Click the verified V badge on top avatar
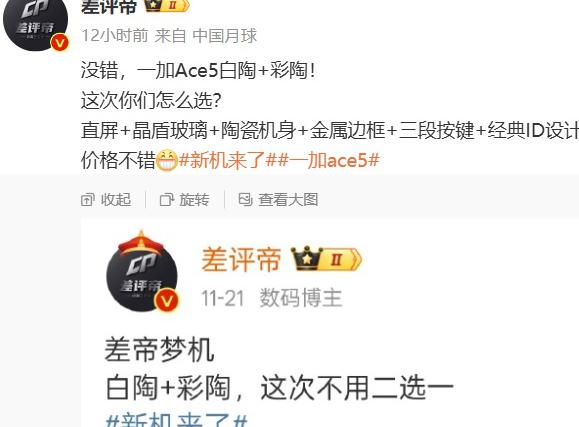 pyautogui.click(x=60, y=42)
